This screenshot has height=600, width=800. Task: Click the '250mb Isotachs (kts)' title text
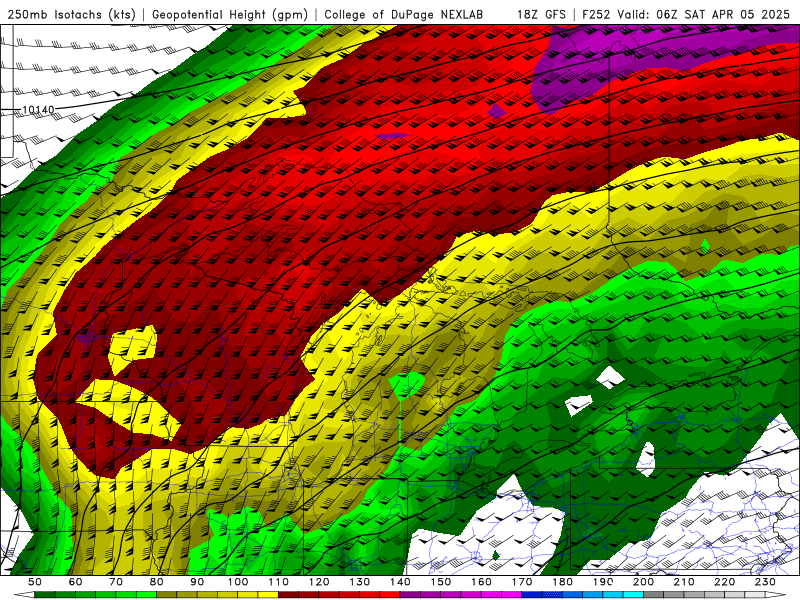[x=71, y=14]
